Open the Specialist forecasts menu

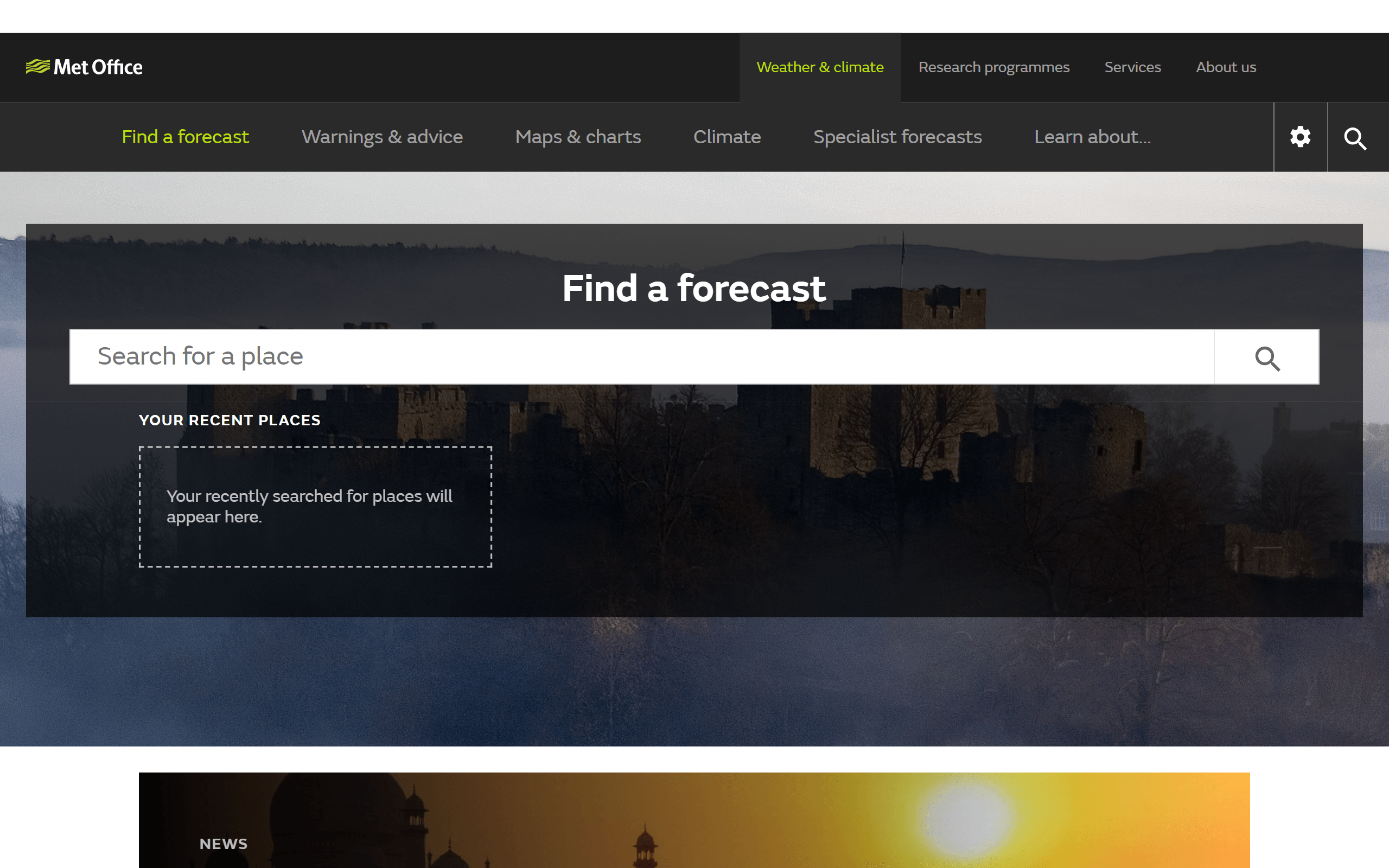pos(897,136)
